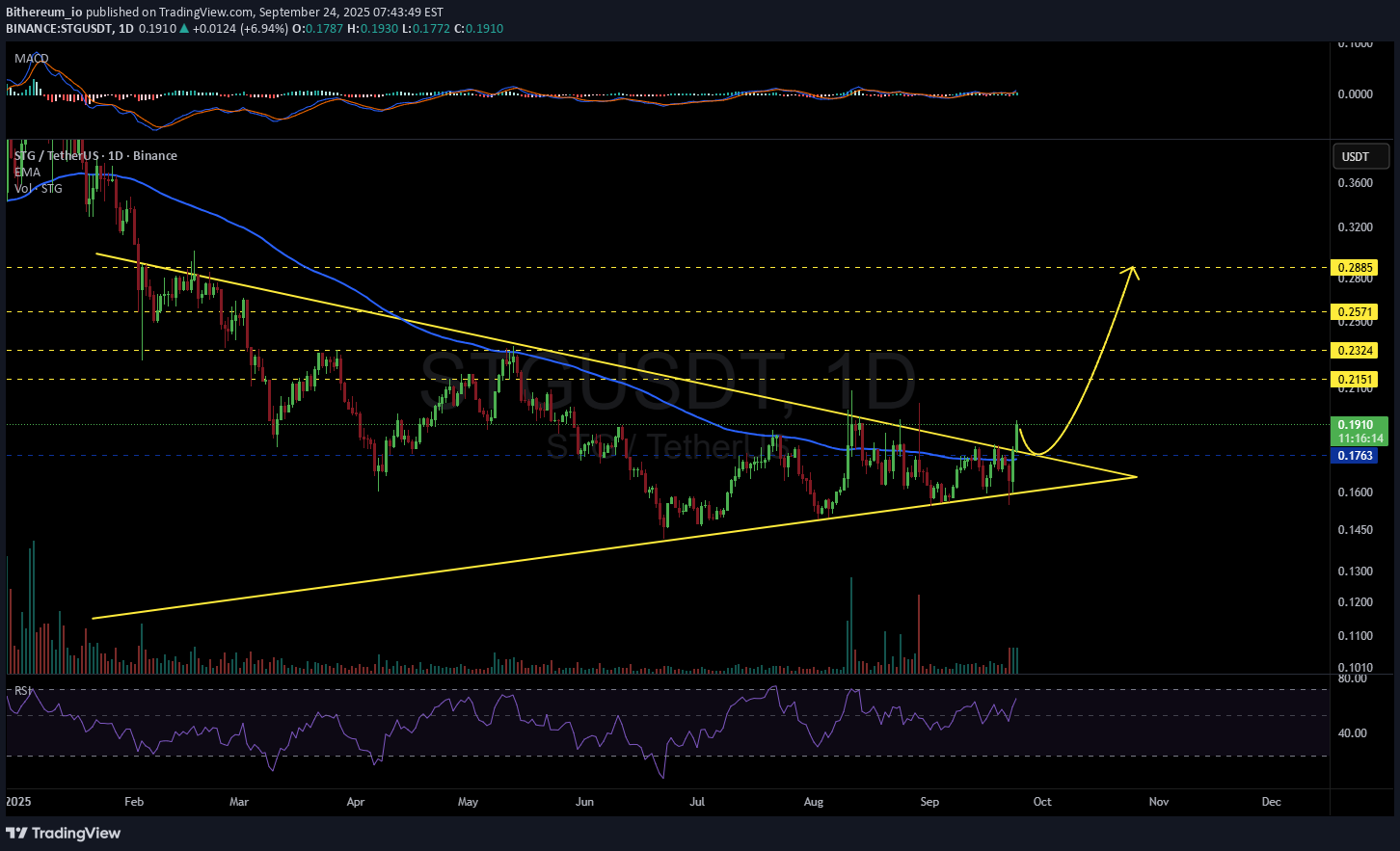Select the MACD indicator legend
Viewport: 1400px width, 851px height.
point(32,59)
